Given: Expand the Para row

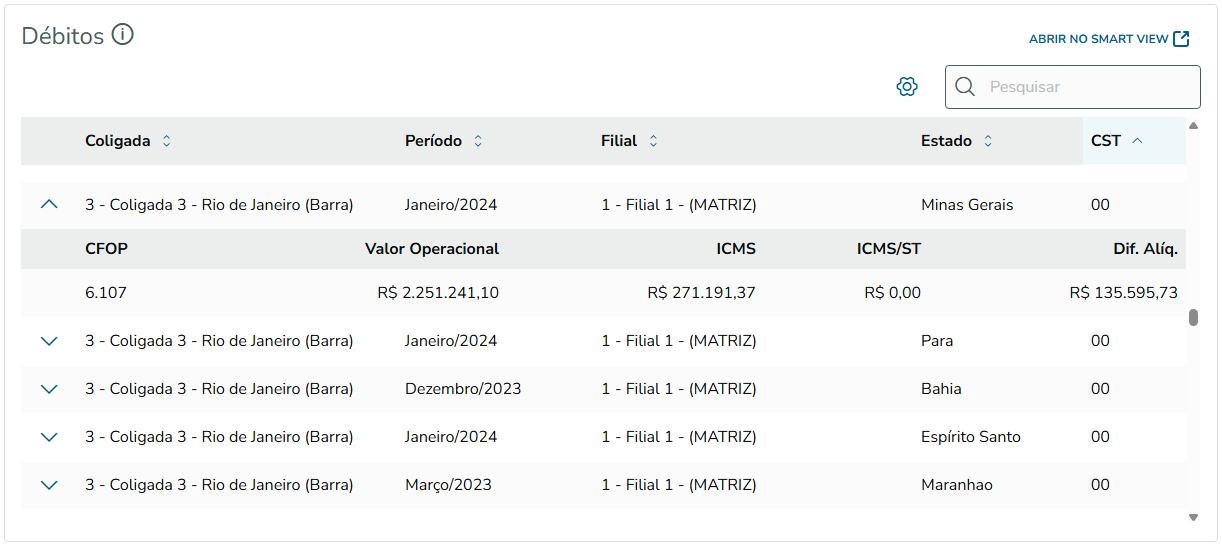Looking at the screenshot, I should click(49, 341).
